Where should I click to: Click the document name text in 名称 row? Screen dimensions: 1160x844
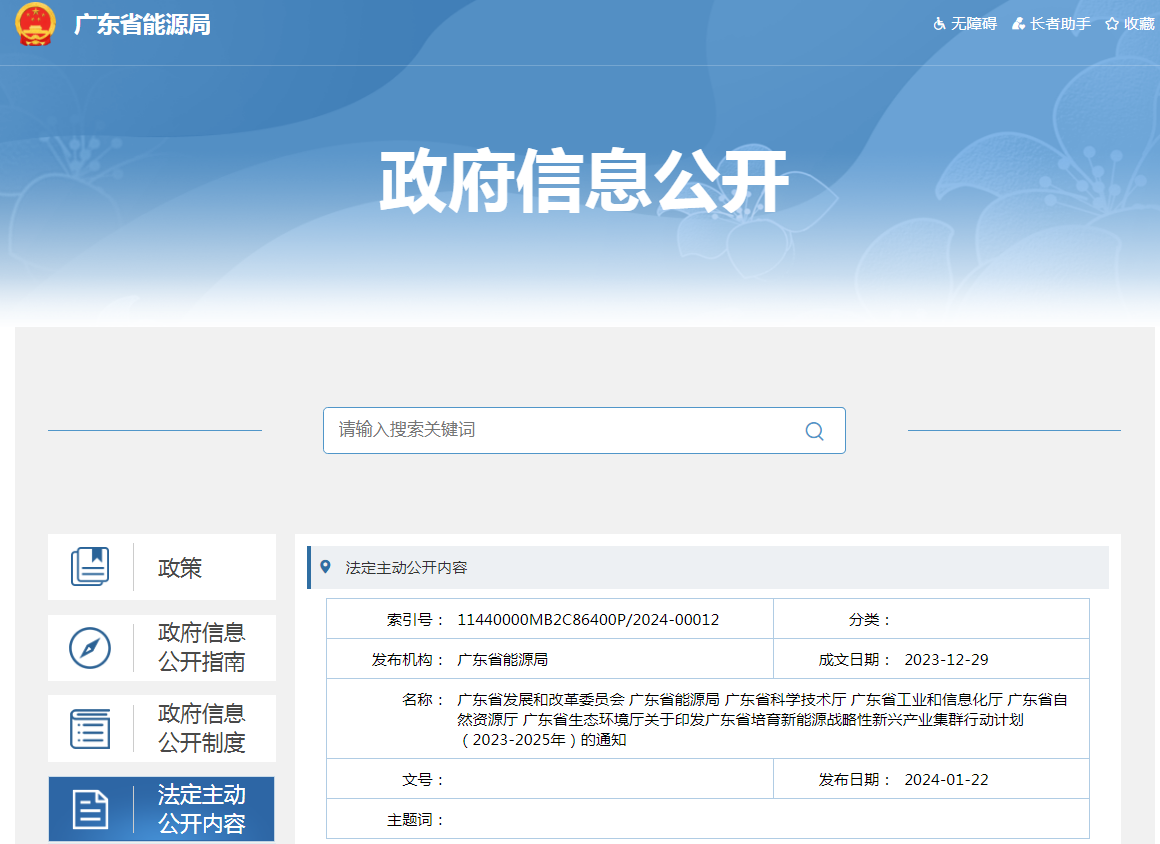pyautogui.click(x=762, y=720)
